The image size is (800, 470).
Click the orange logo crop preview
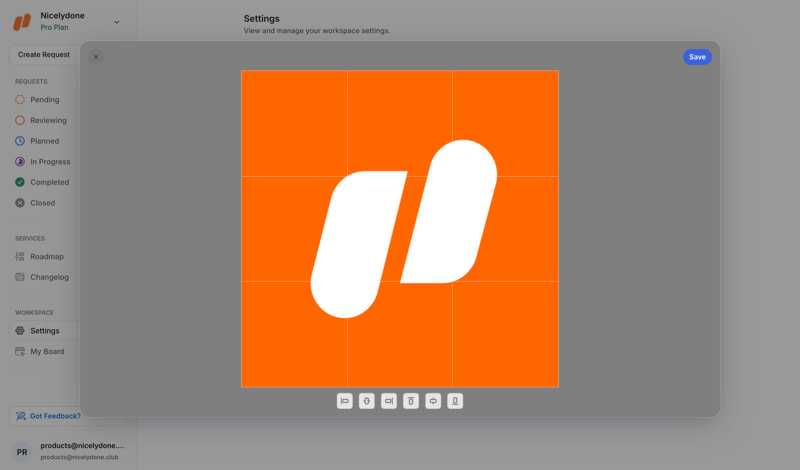[x=400, y=229]
